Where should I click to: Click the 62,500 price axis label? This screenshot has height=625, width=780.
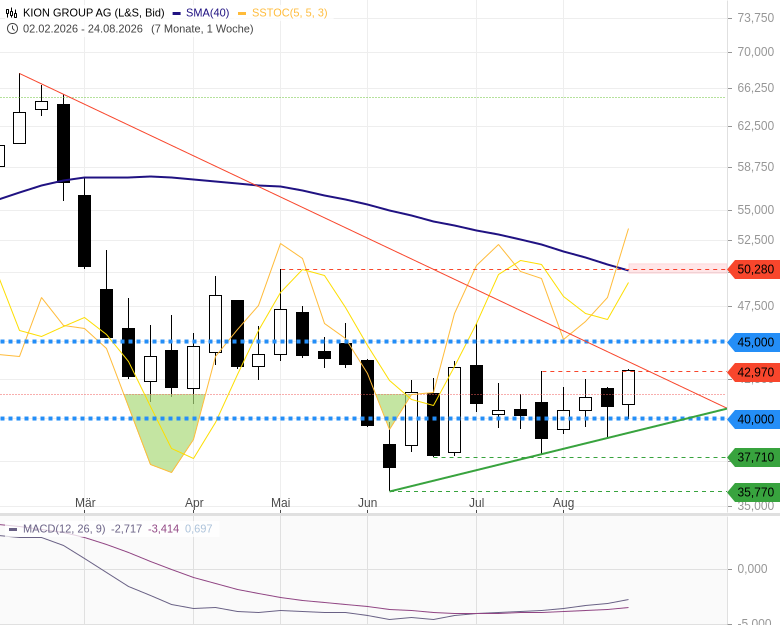[756, 125]
